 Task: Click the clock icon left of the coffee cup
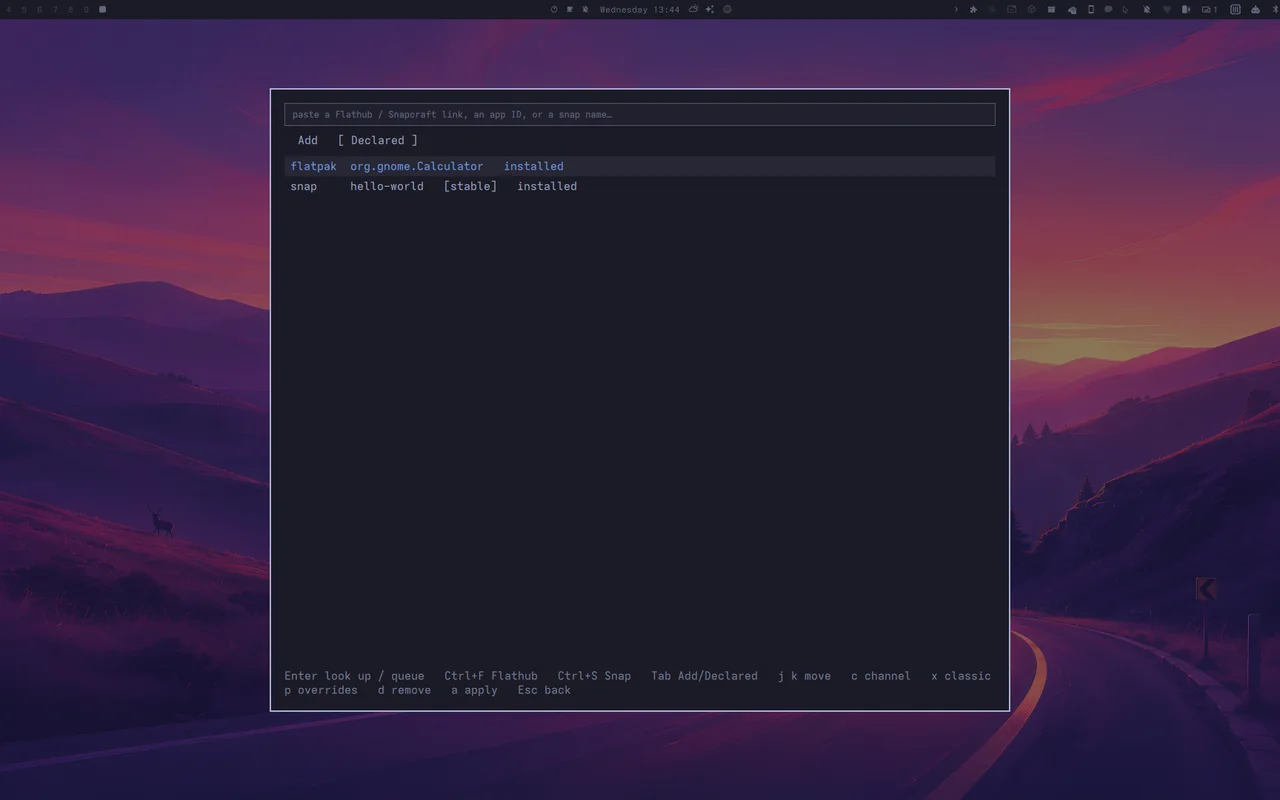554,9
